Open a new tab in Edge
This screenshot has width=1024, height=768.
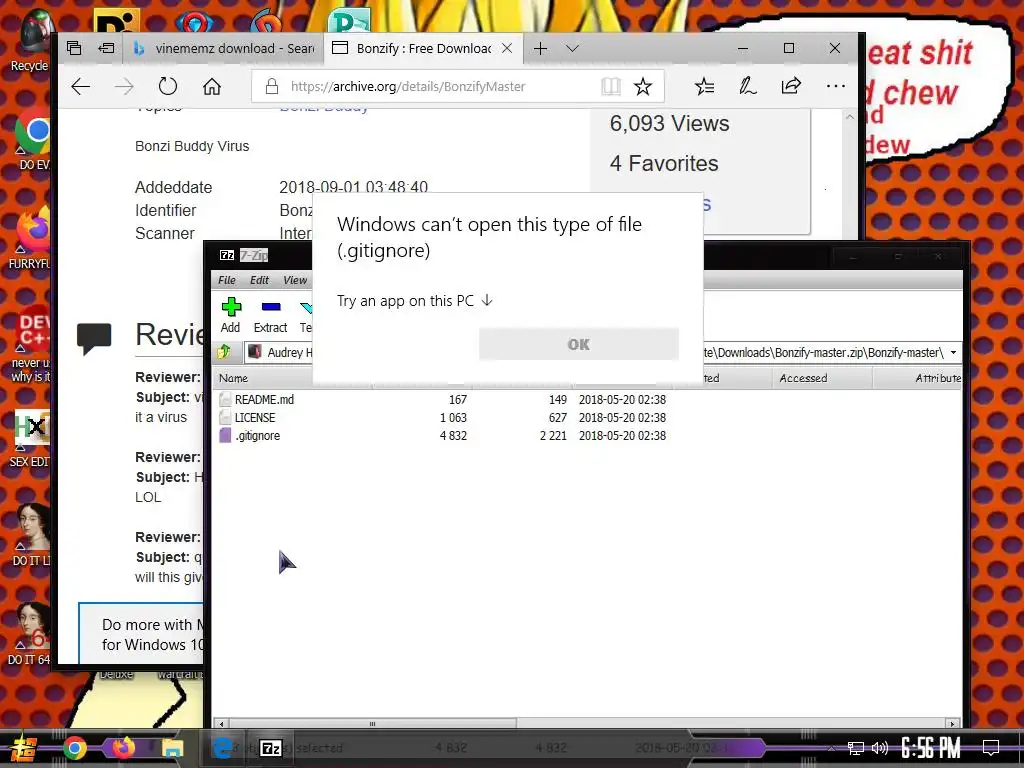540,48
